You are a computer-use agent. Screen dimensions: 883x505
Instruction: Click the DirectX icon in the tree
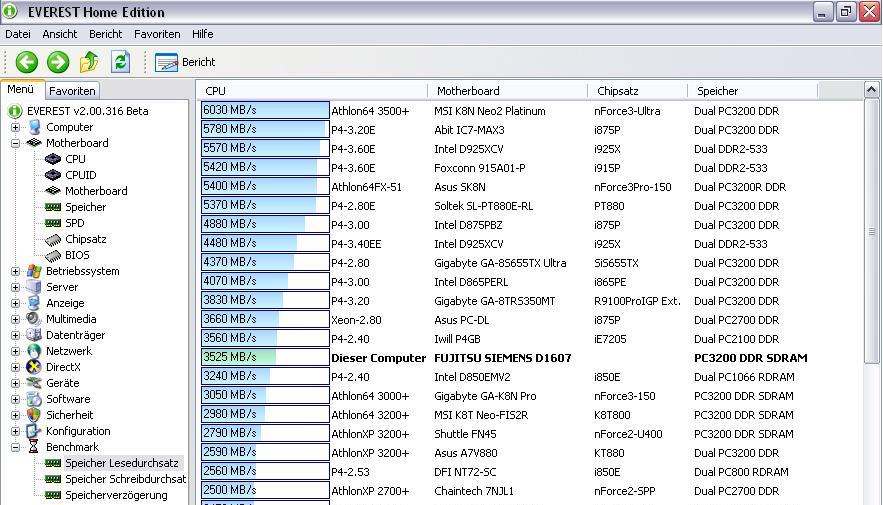point(34,367)
